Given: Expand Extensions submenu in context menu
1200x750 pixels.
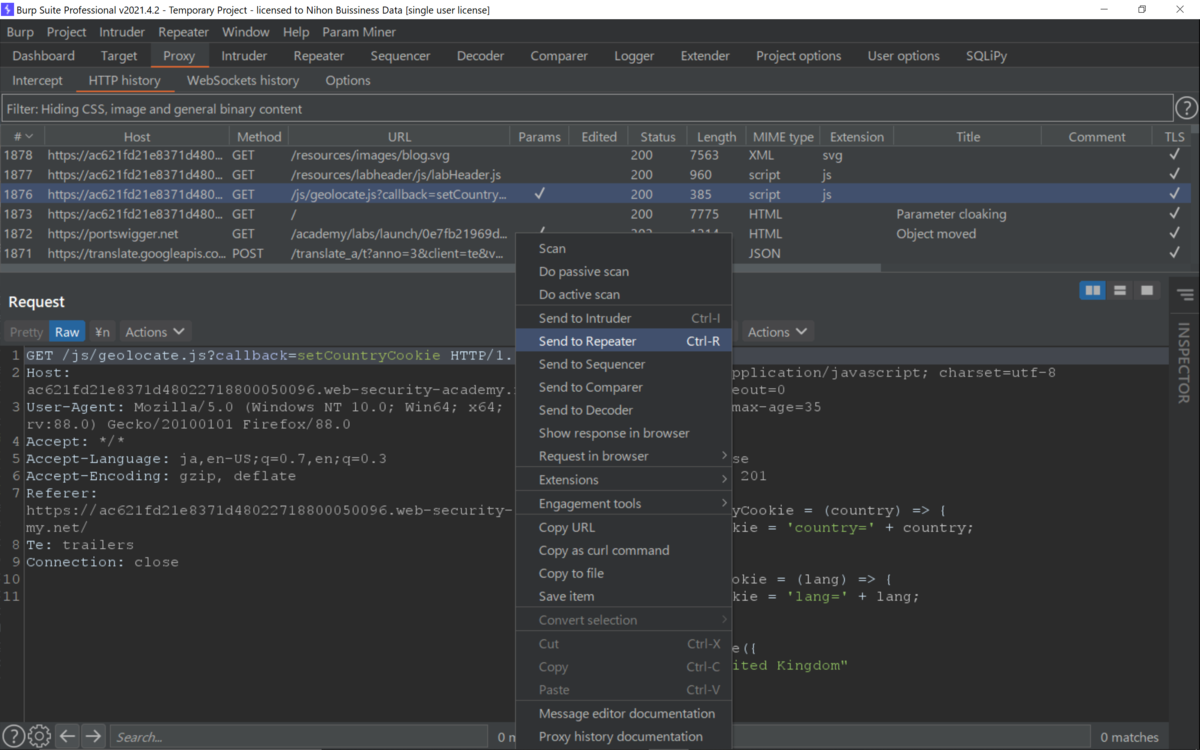Looking at the screenshot, I should pos(623,480).
